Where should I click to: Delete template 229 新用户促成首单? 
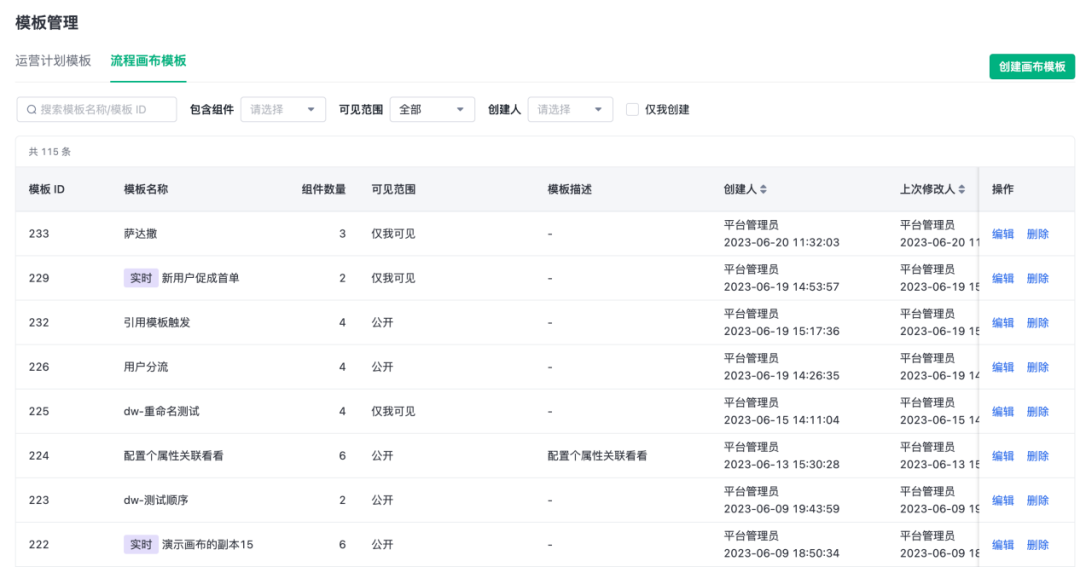1037,278
